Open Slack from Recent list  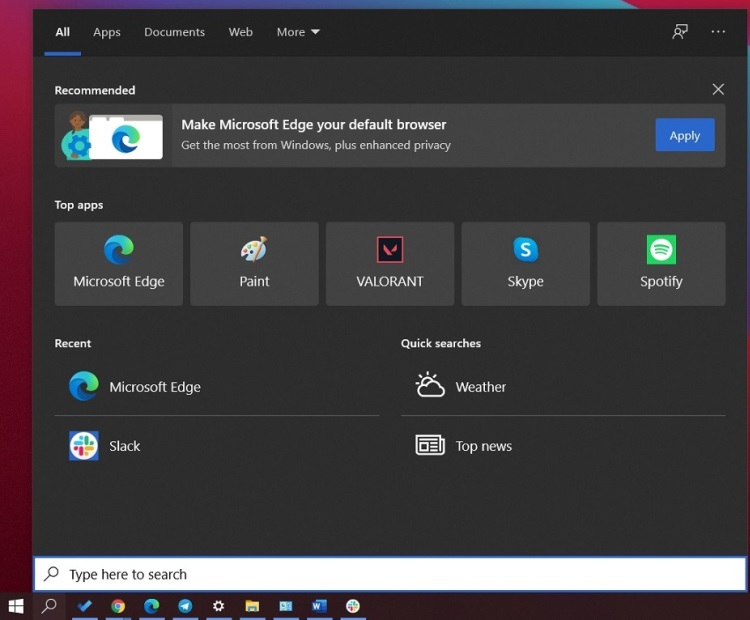click(217, 446)
